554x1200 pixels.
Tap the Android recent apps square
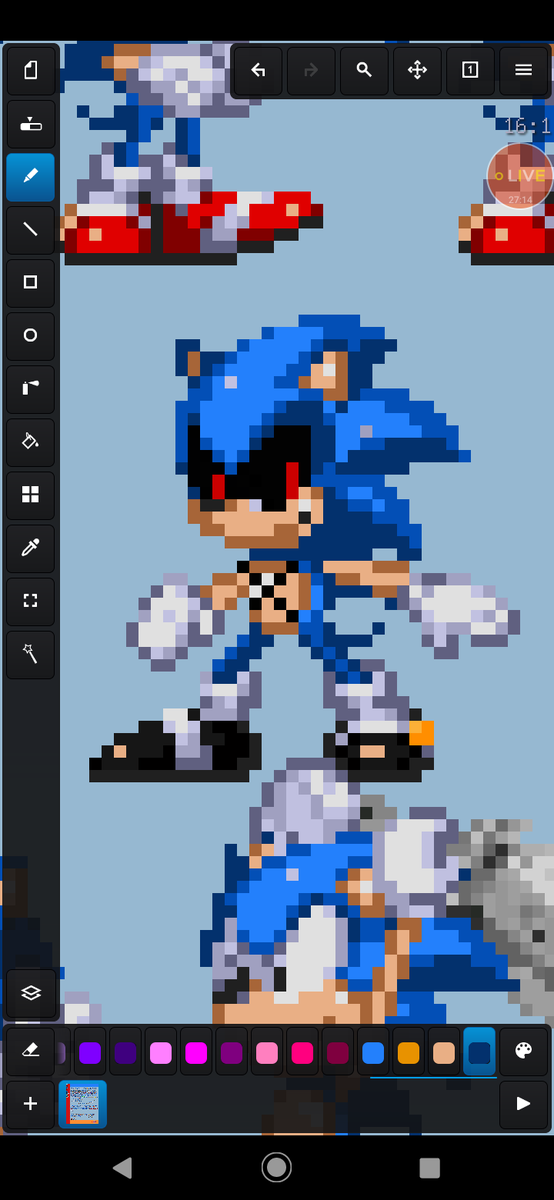(x=430, y=1167)
